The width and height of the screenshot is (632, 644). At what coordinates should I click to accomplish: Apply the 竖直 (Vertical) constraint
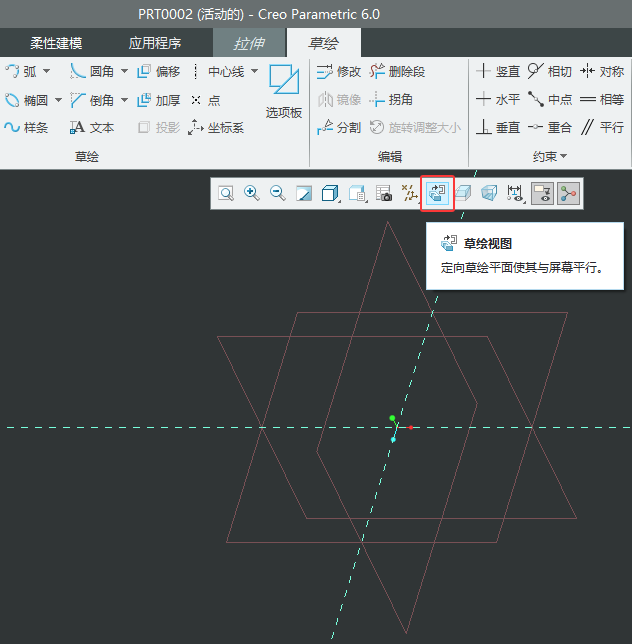(x=499, y=71)
